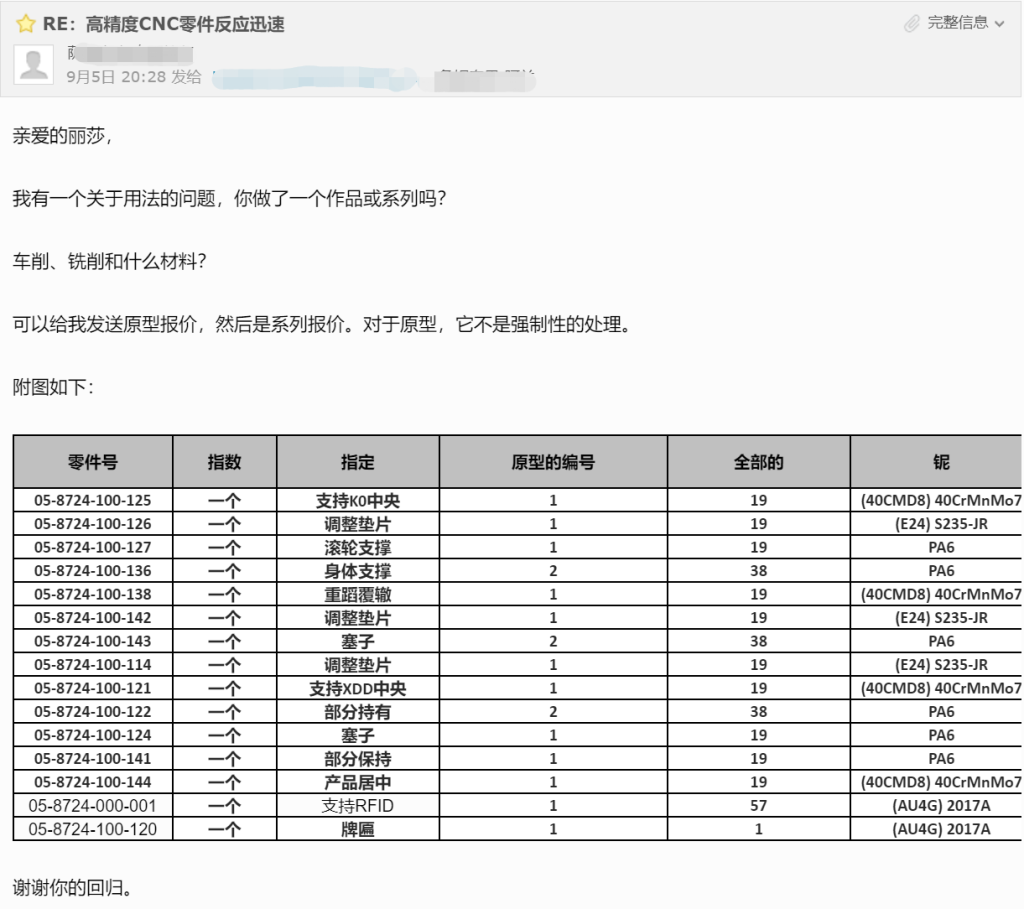Click the greeting line 亲爱的丽莎
Screen dimensions: 1024x909
62,136
